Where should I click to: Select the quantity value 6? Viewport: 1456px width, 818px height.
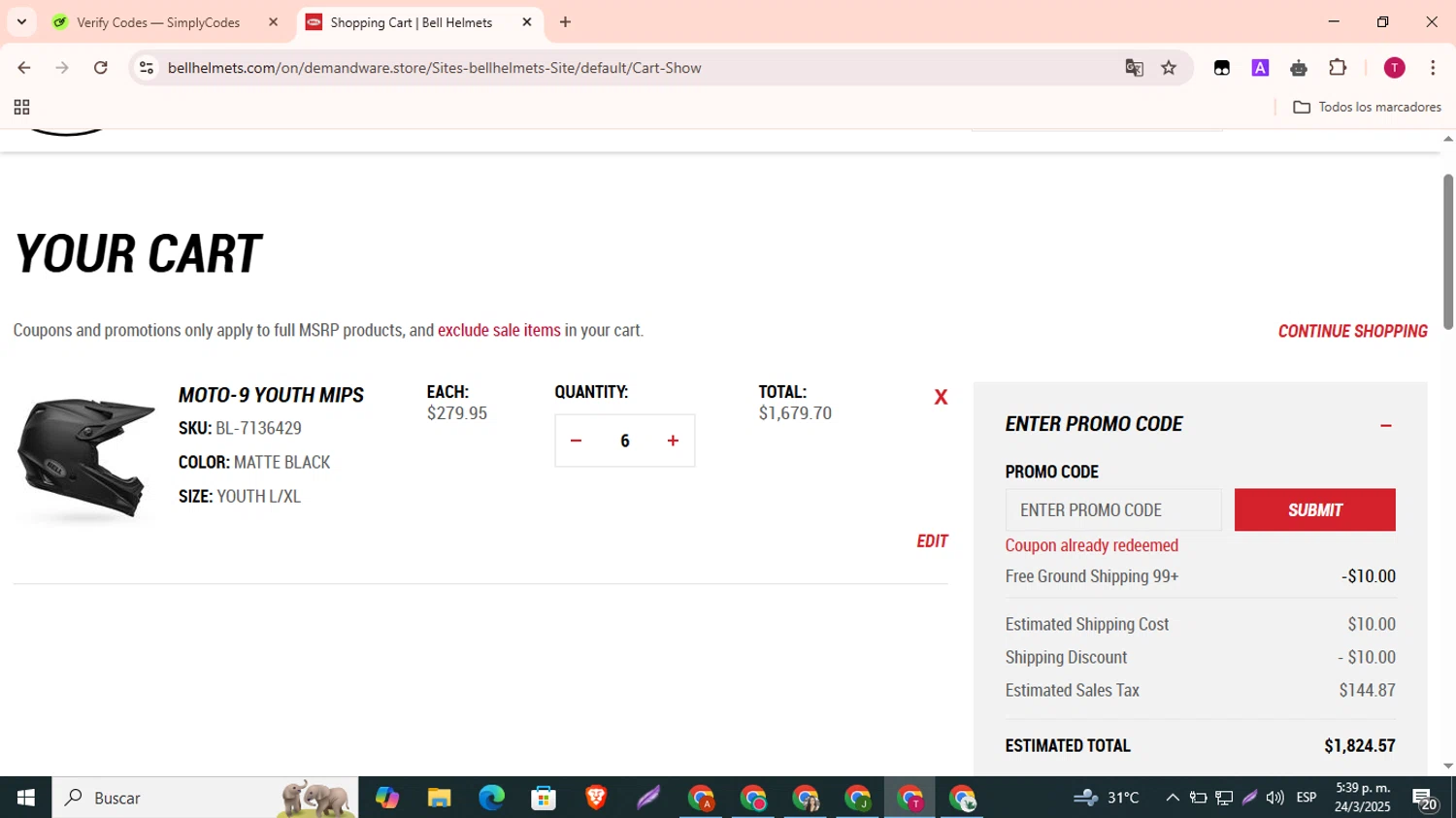[625, 441]
